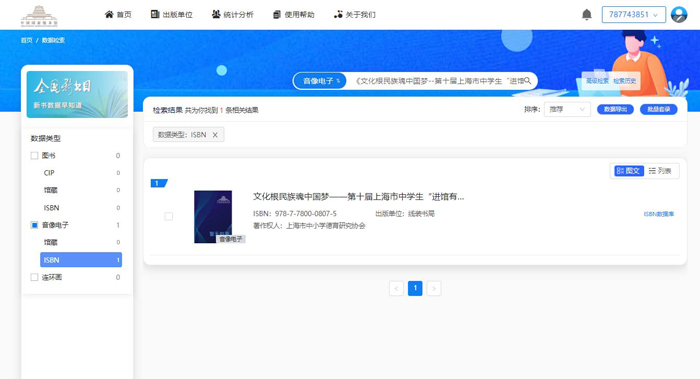Toggle the 连环画 checkbox
The width and height of the screenshot is (700, 379).
pos(34,277)
